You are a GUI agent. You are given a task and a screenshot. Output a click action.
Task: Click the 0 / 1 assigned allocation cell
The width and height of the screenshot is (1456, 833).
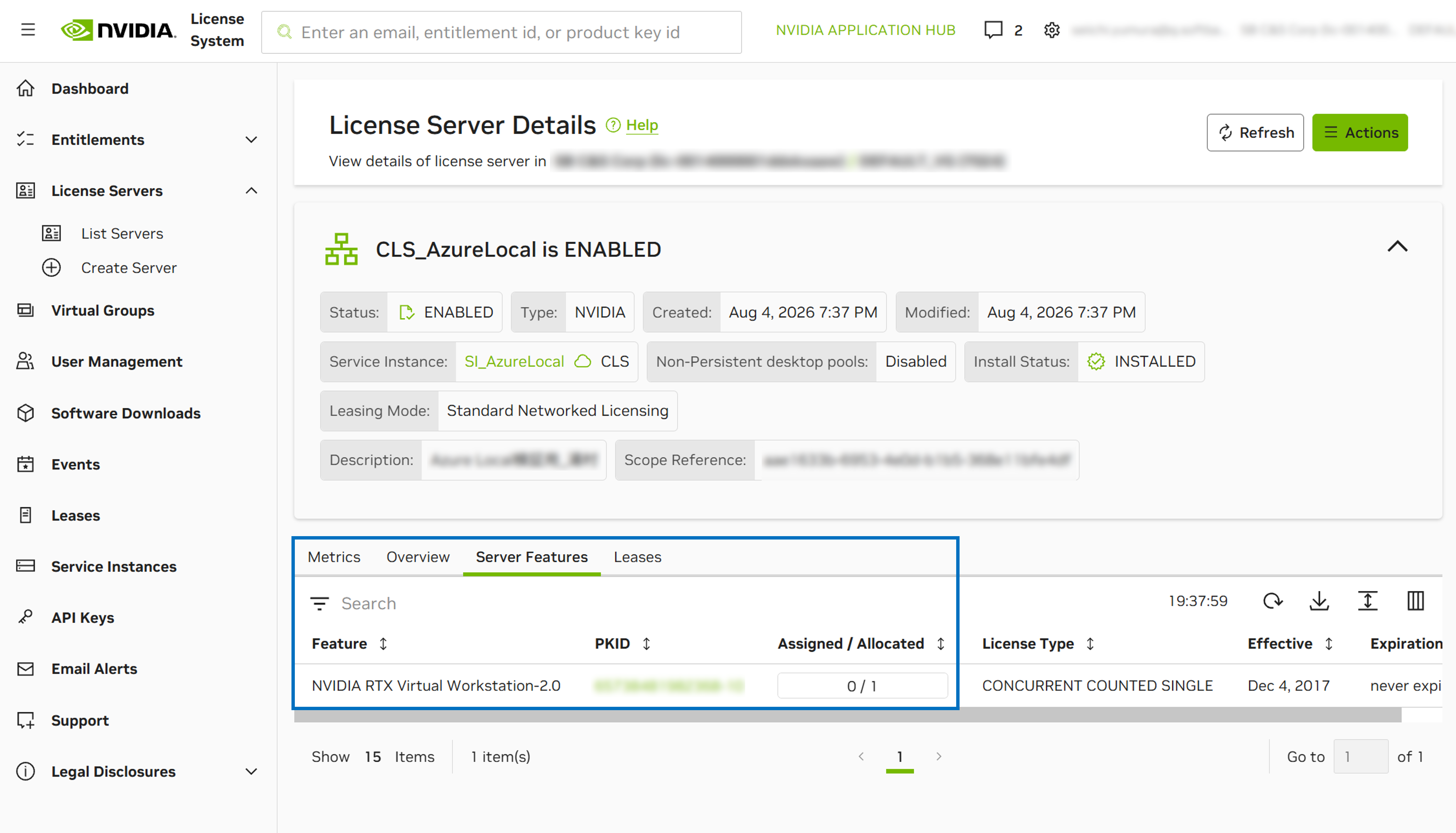click(x=862, y=685)
